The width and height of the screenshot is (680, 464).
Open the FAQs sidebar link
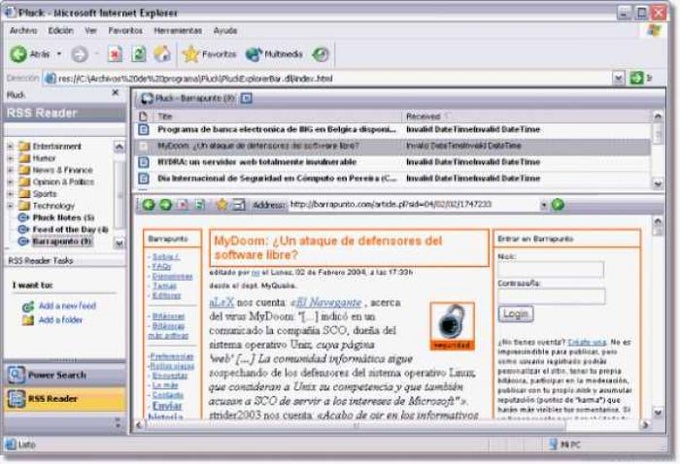[x=162, y=266]
